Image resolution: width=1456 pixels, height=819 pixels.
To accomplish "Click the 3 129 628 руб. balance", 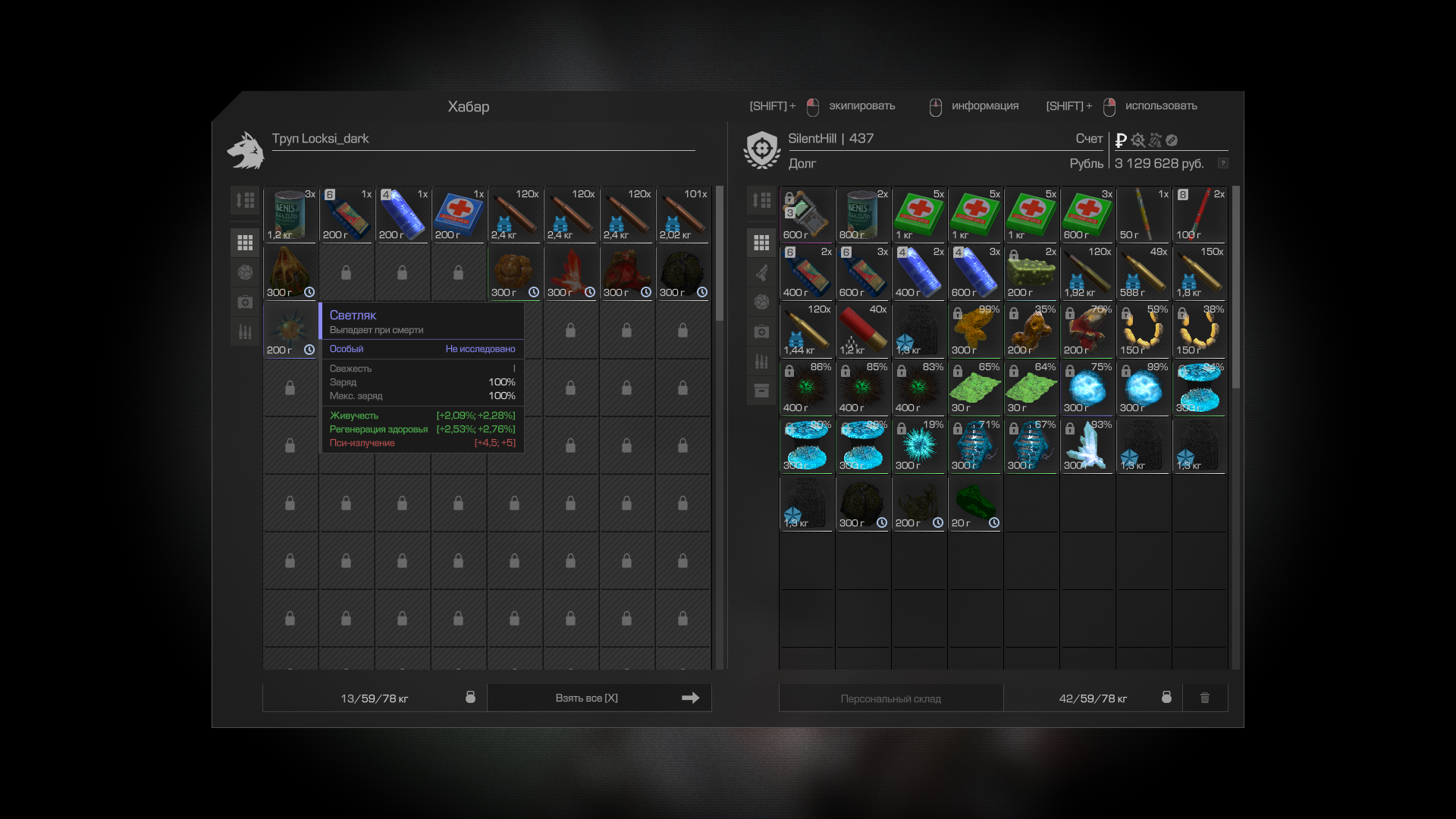I will (1159, 163).
